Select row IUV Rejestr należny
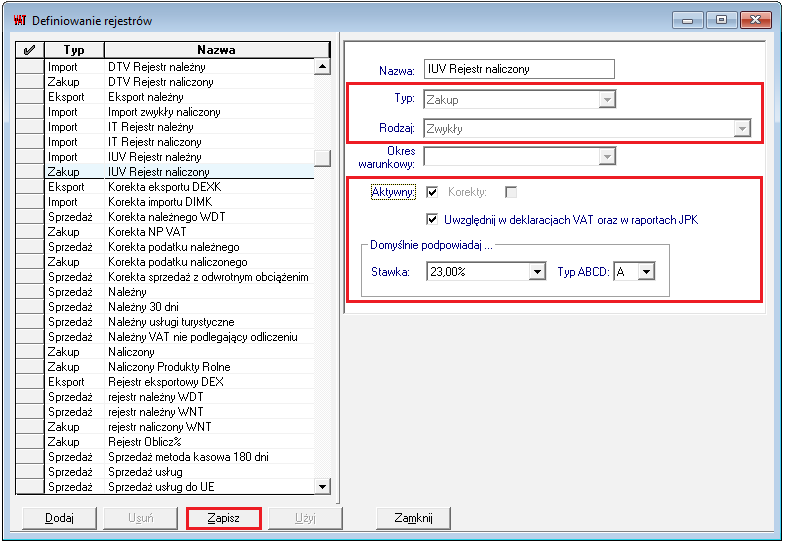This screenshot has height=544, width=786. [165, 157]
